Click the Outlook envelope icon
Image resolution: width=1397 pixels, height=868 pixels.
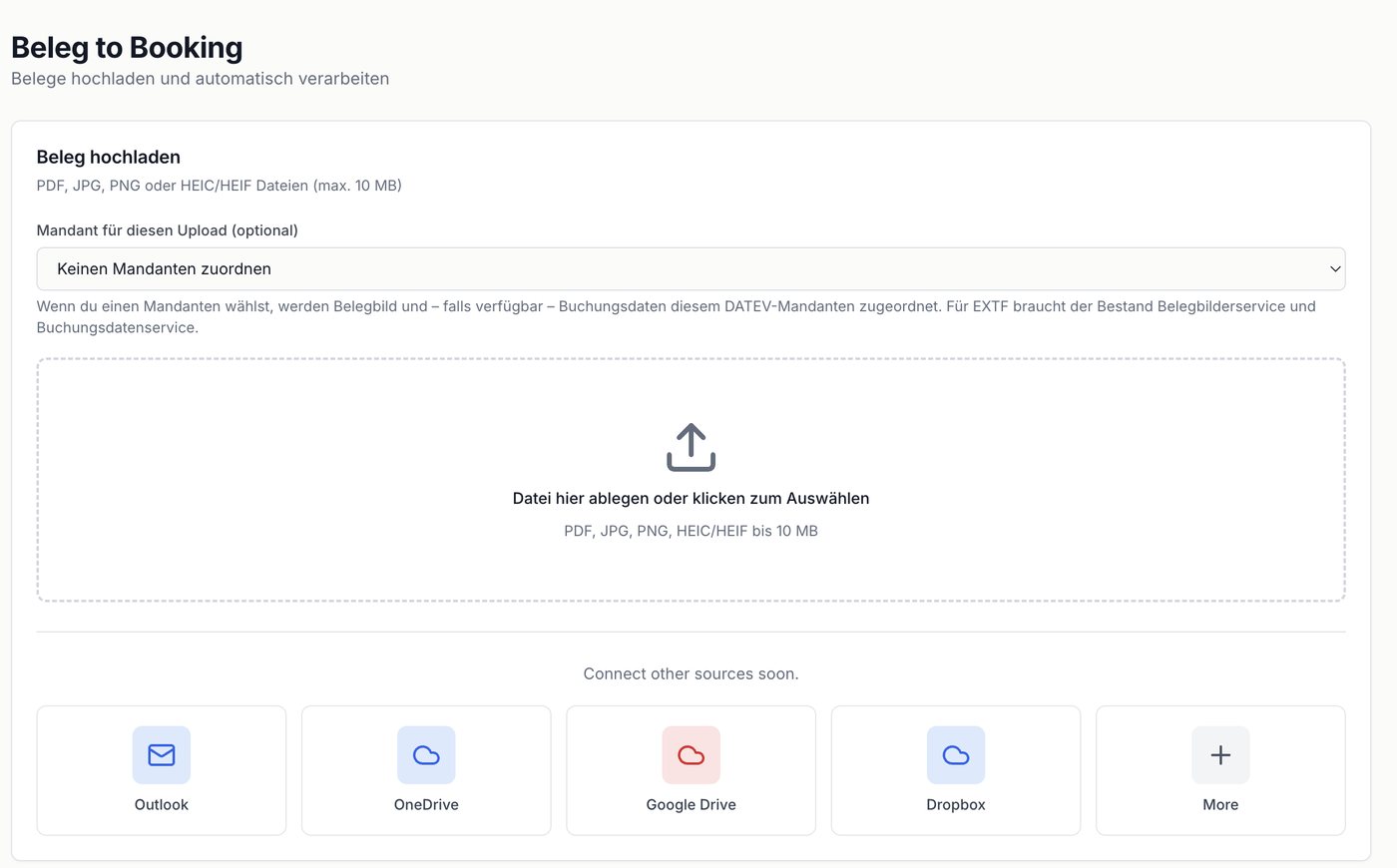pos(162,755)
